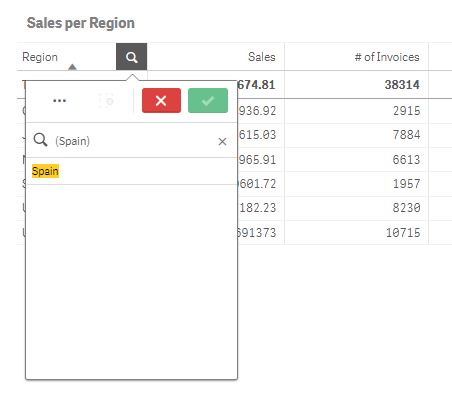Click the invoices cell 8230
452x394 pixels.
pyautogui.click(x=406, y=208)
